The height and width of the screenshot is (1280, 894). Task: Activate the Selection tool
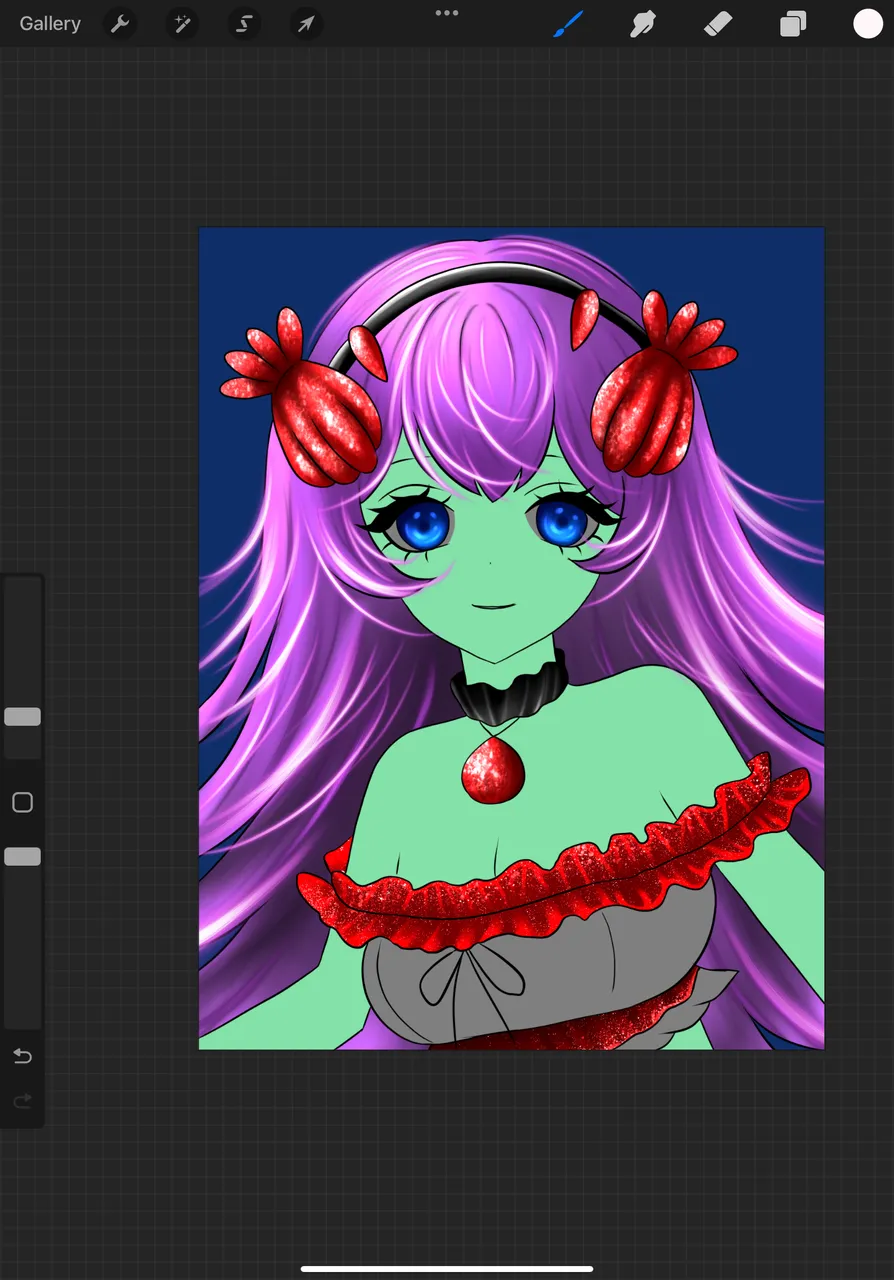[x=244, y=24]
